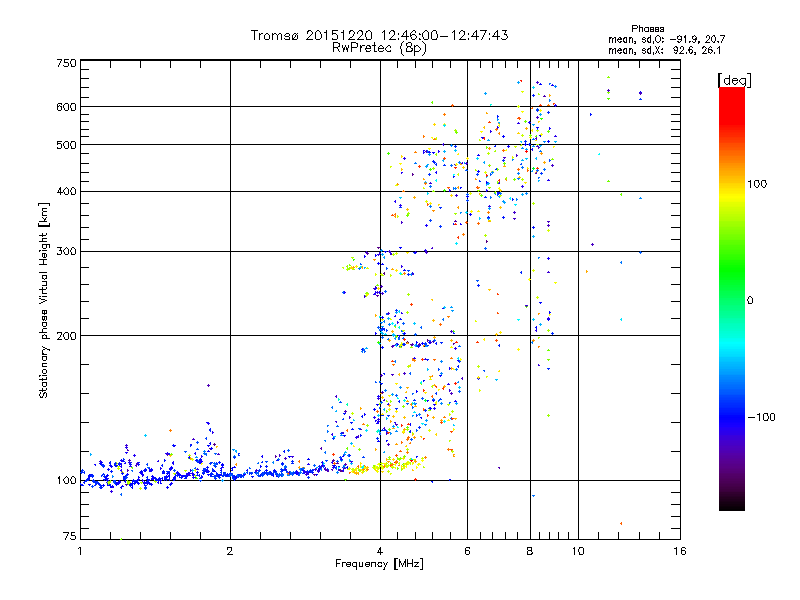Click the y-axis tick '750'
800x600 pixels.
pos(66,63)
